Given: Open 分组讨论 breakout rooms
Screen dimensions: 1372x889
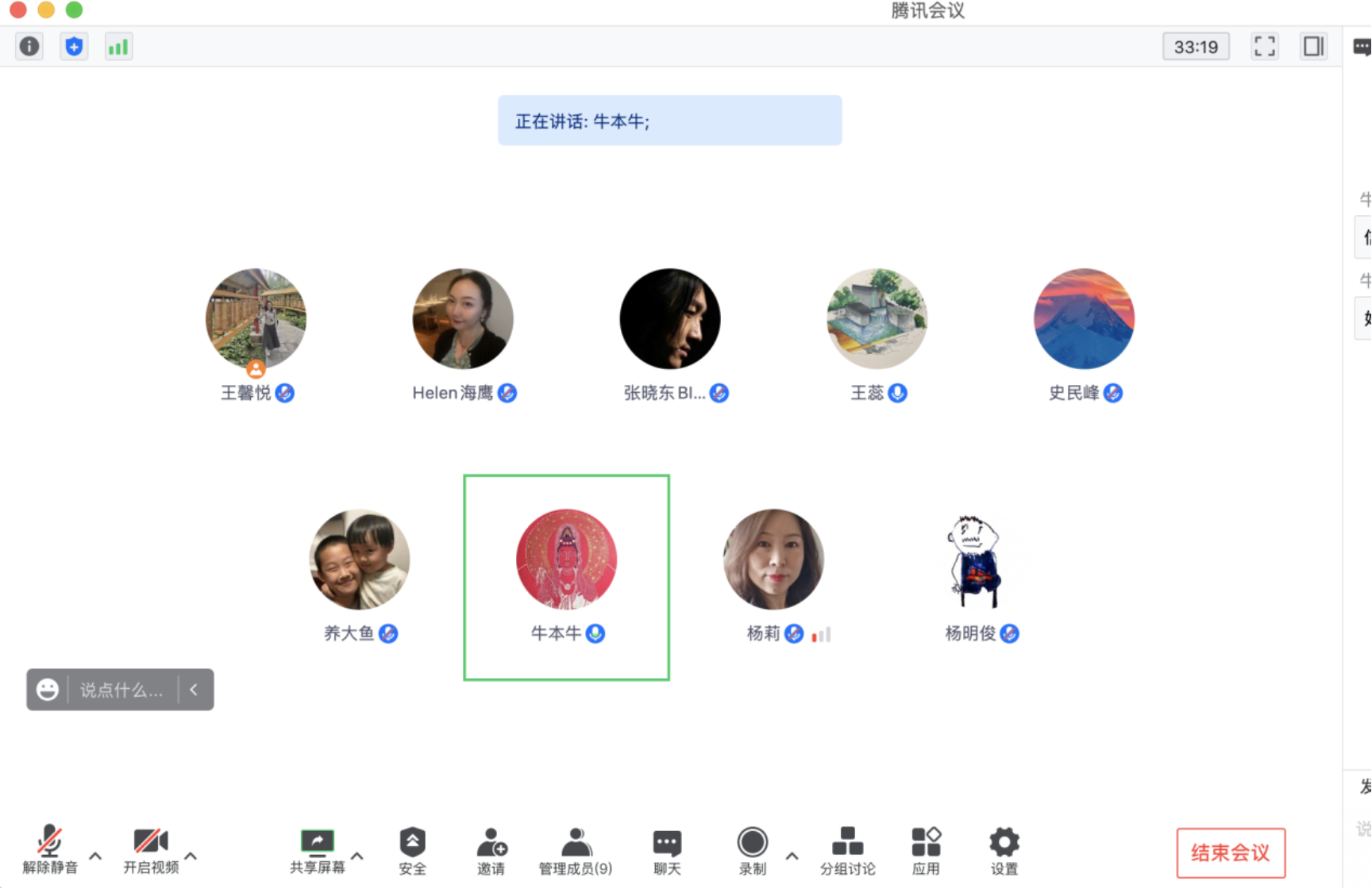Looking at the screenshot, I should 847,851.
